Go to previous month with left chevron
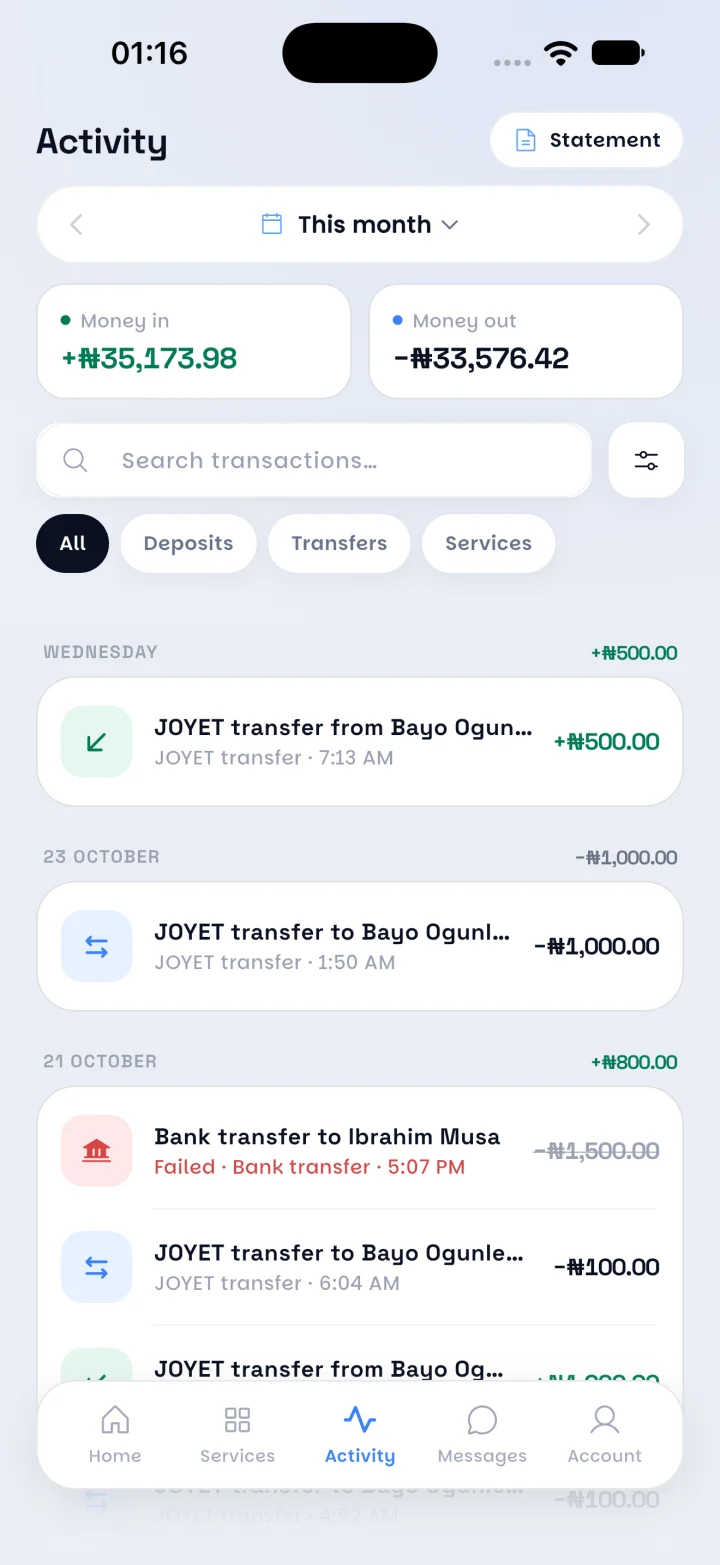The image size is (720, 1565). click(76, 225)
